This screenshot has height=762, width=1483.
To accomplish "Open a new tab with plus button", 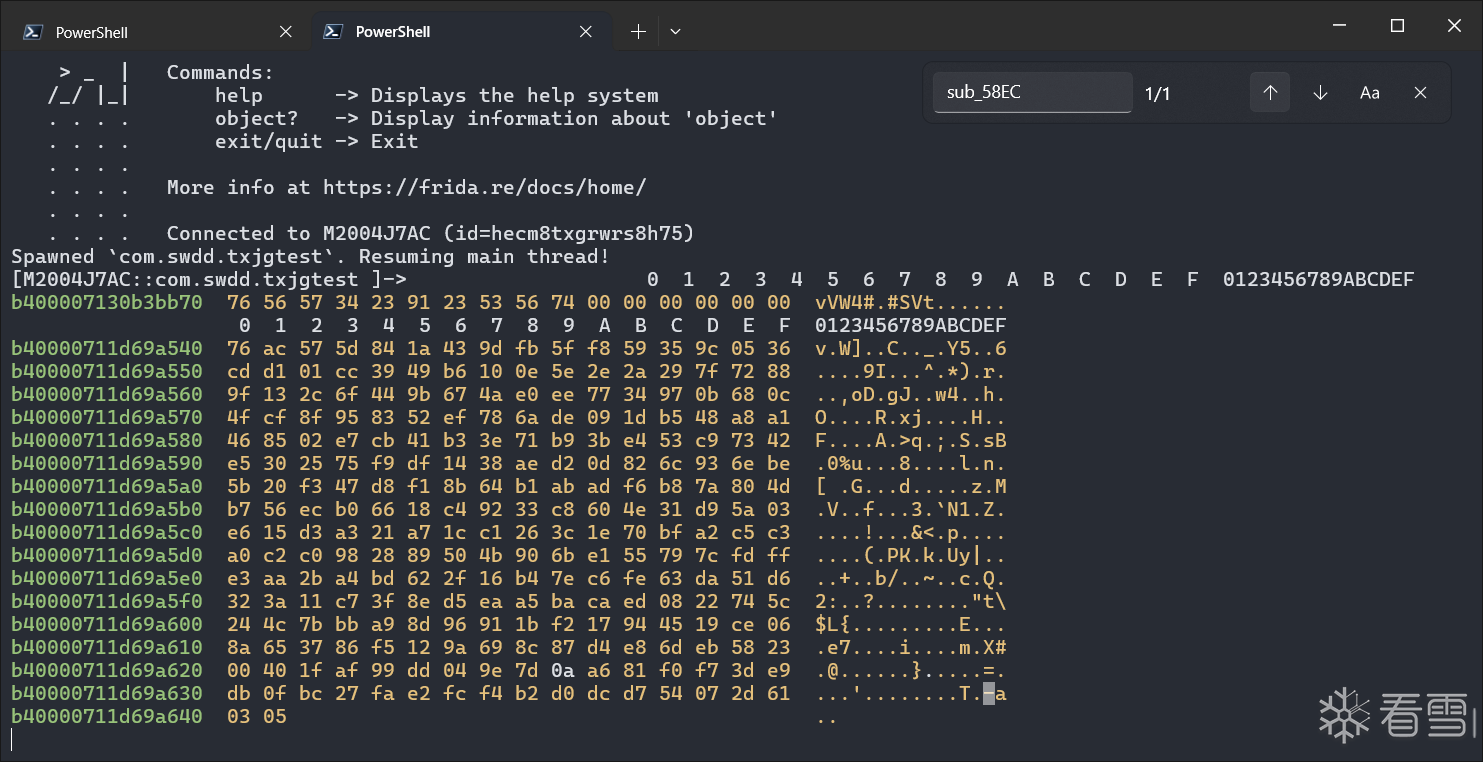I will click(x=638, y=32).
